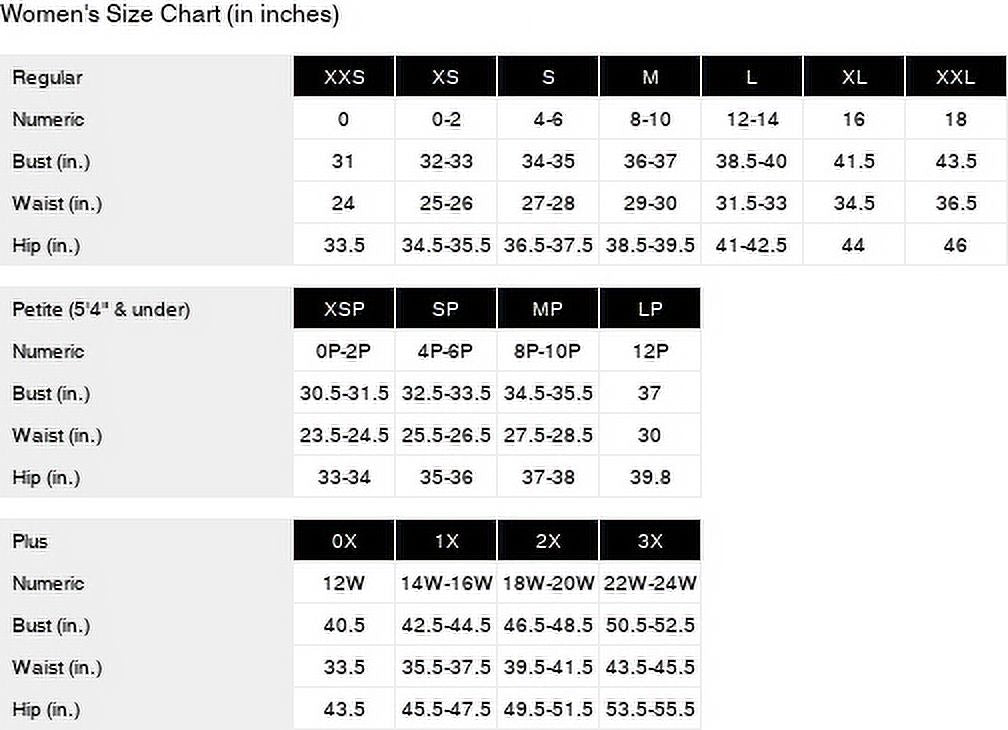The width and height of the screenshot is (1008, 730).
Task: Select the 2X plus size header
Action: tap(548, 541)
